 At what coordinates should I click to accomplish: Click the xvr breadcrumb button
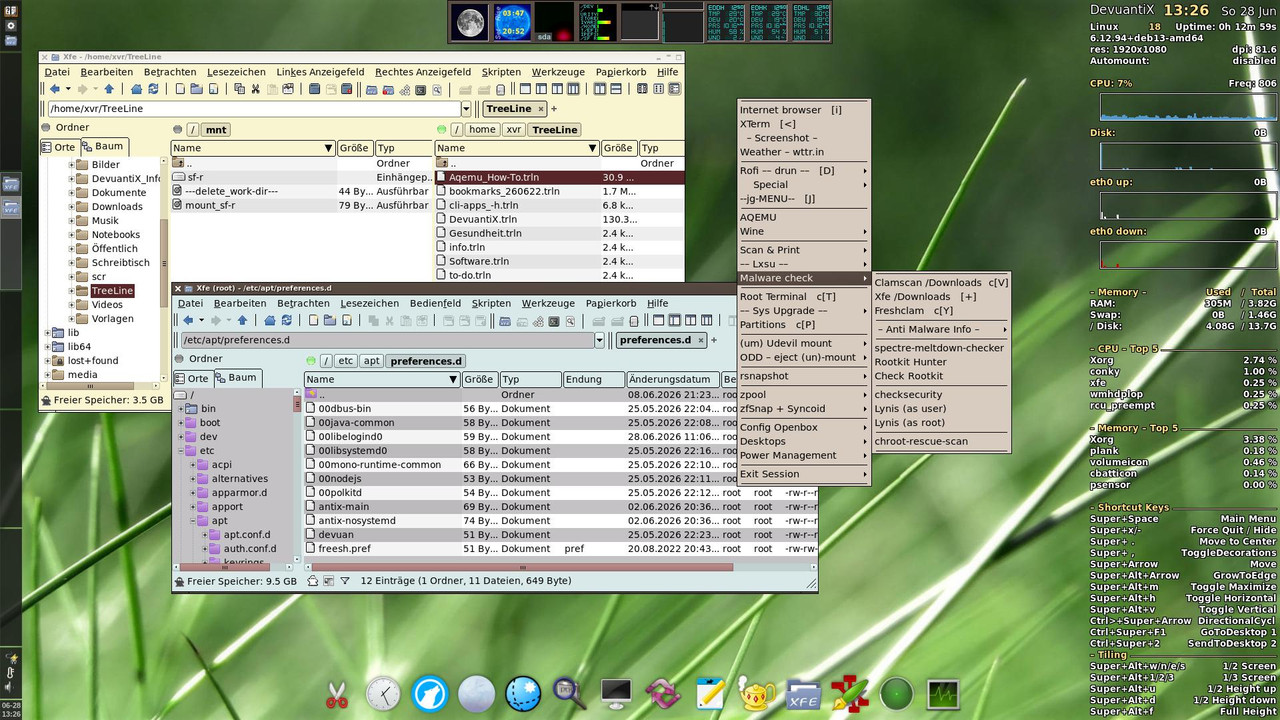pos(513,130)
